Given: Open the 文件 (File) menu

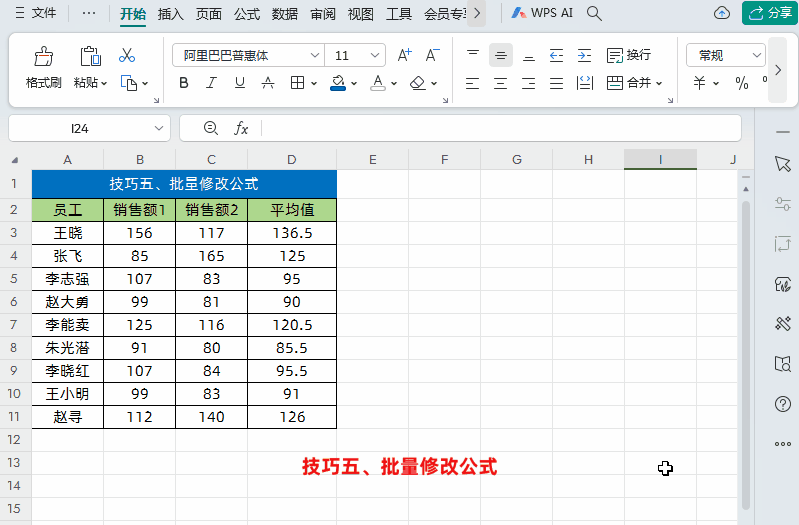Looking at the screenshot, I should click(x=36, y=14).
